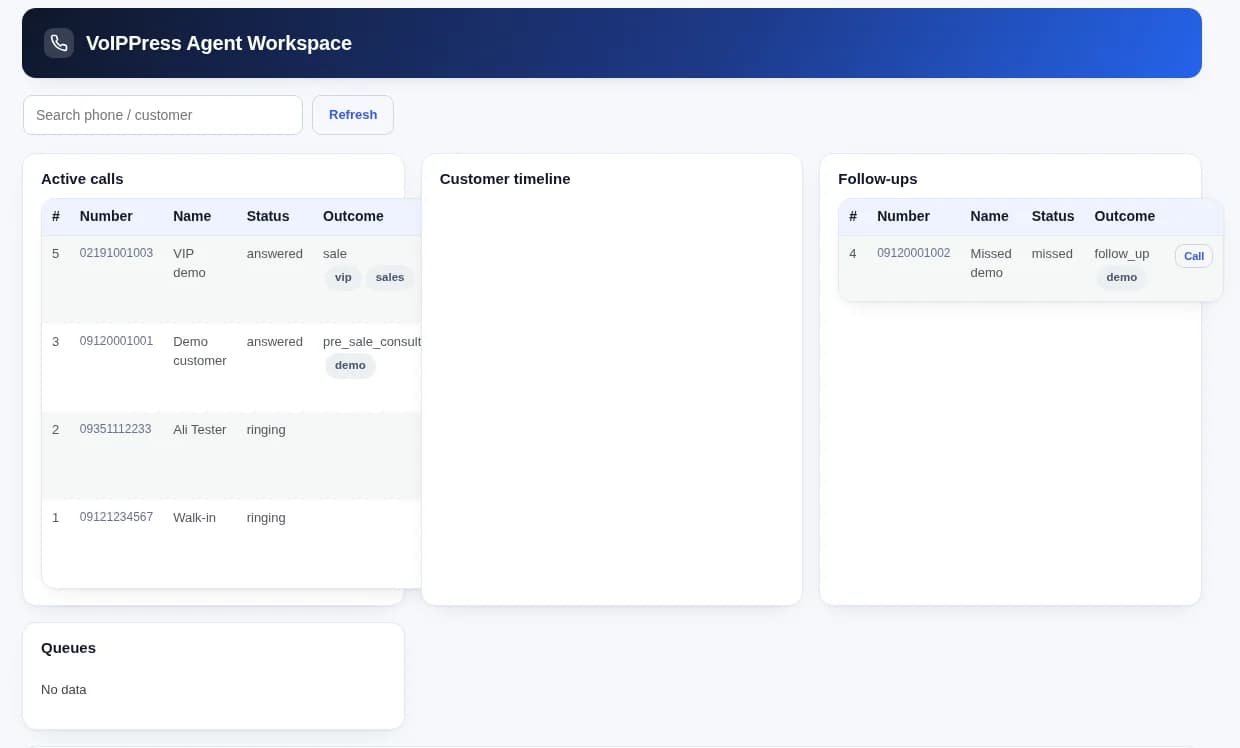Click the sale outcome text
The height and width of the screenshot is (748, 1240).
[335, 253]
